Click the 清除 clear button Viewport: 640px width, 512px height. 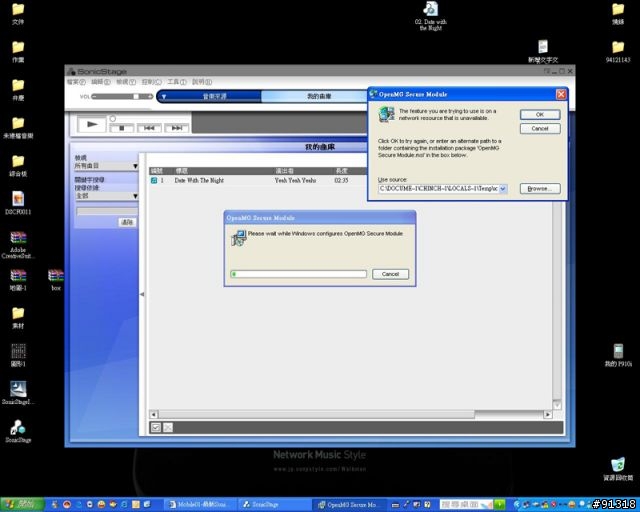[127, 222]
